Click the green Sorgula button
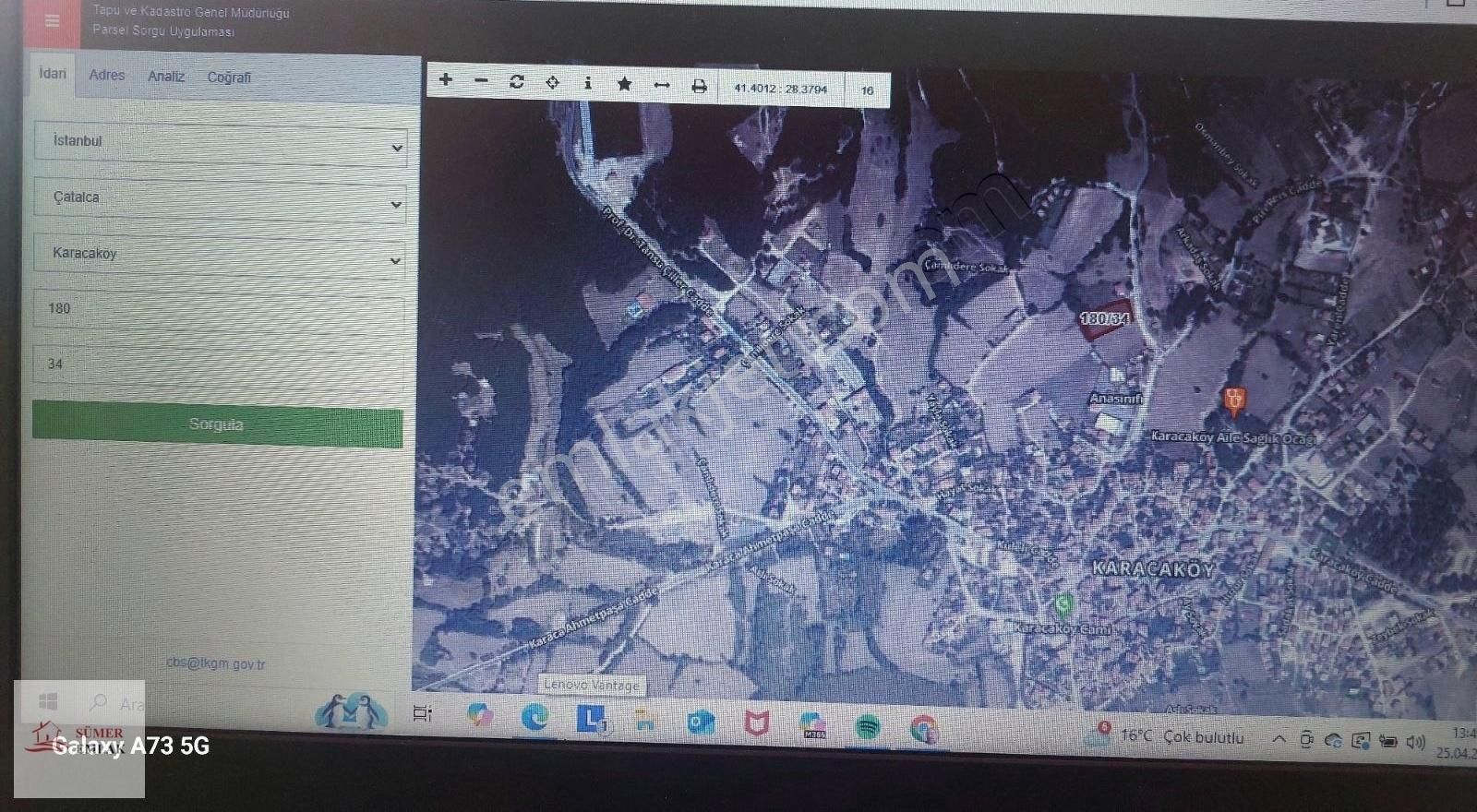 coord(218,425)
